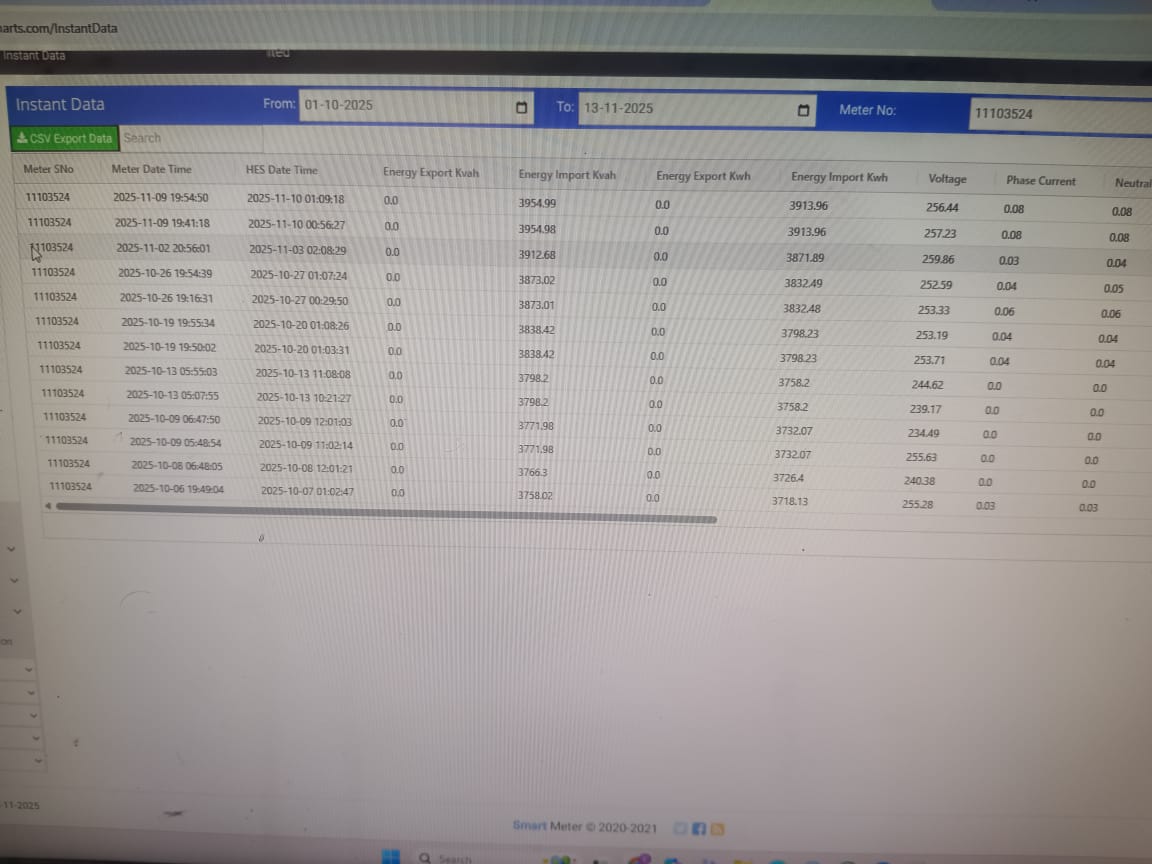This screenshot has width=1152, height=864.
Task: Sort by Energy Import Kvah column header
Action: pyautogui.click(x=567, y=175)
